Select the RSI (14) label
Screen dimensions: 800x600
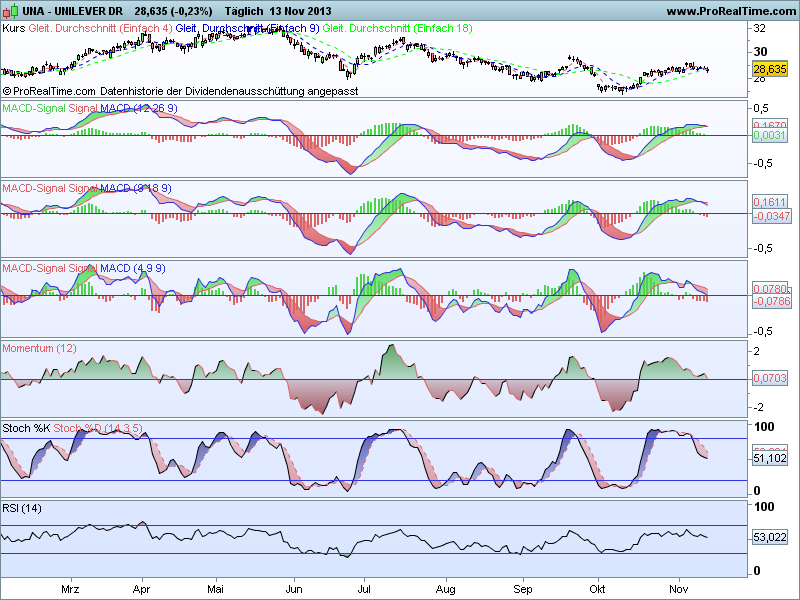(22, 508)
